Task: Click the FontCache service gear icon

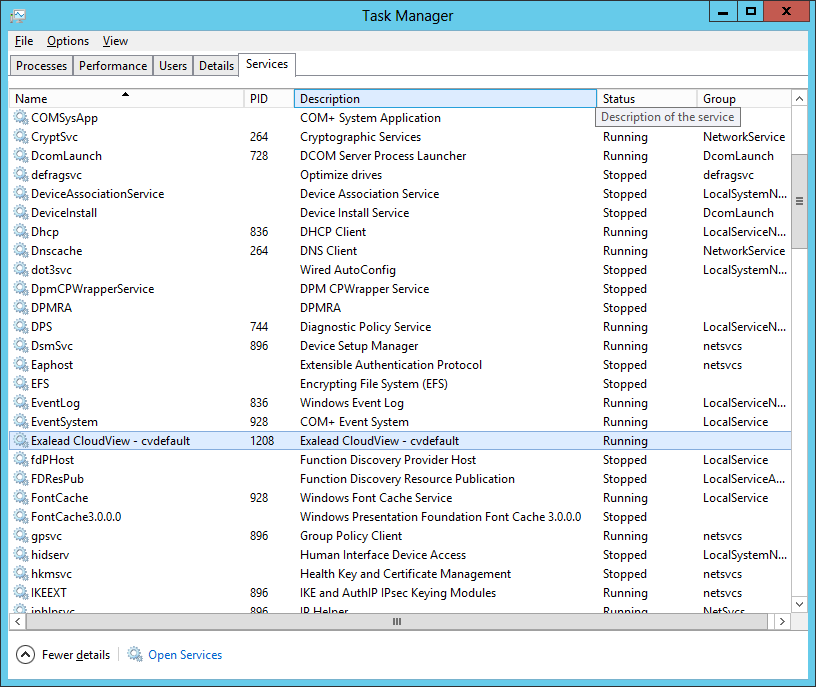Action: click(21, 498)
